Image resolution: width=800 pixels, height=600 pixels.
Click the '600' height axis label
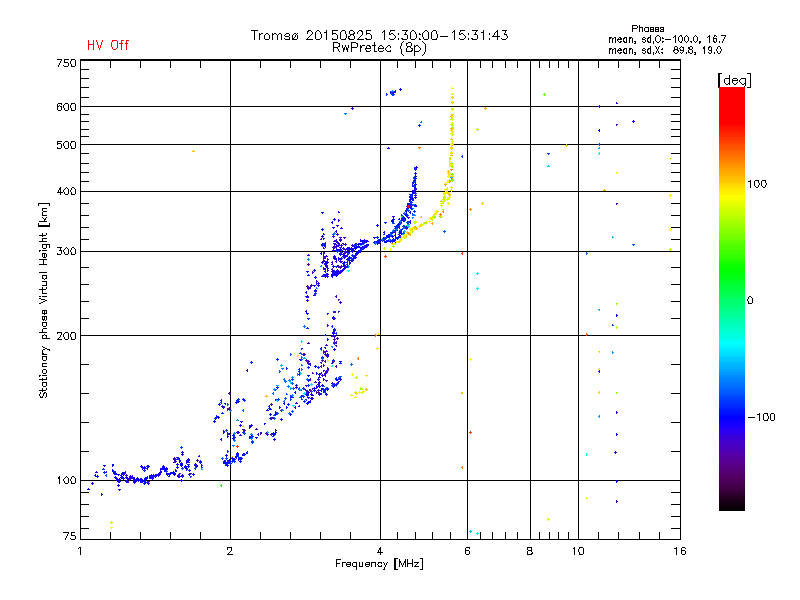66,107
